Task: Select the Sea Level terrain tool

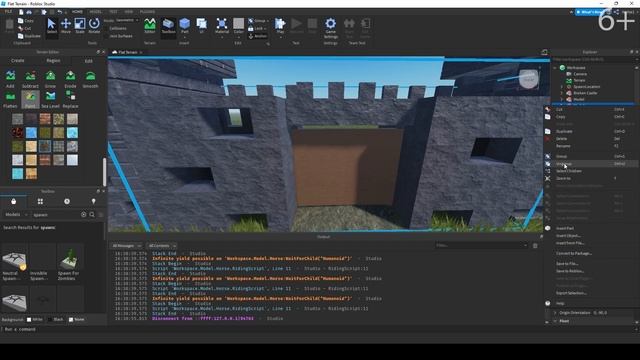Action: 50,99
